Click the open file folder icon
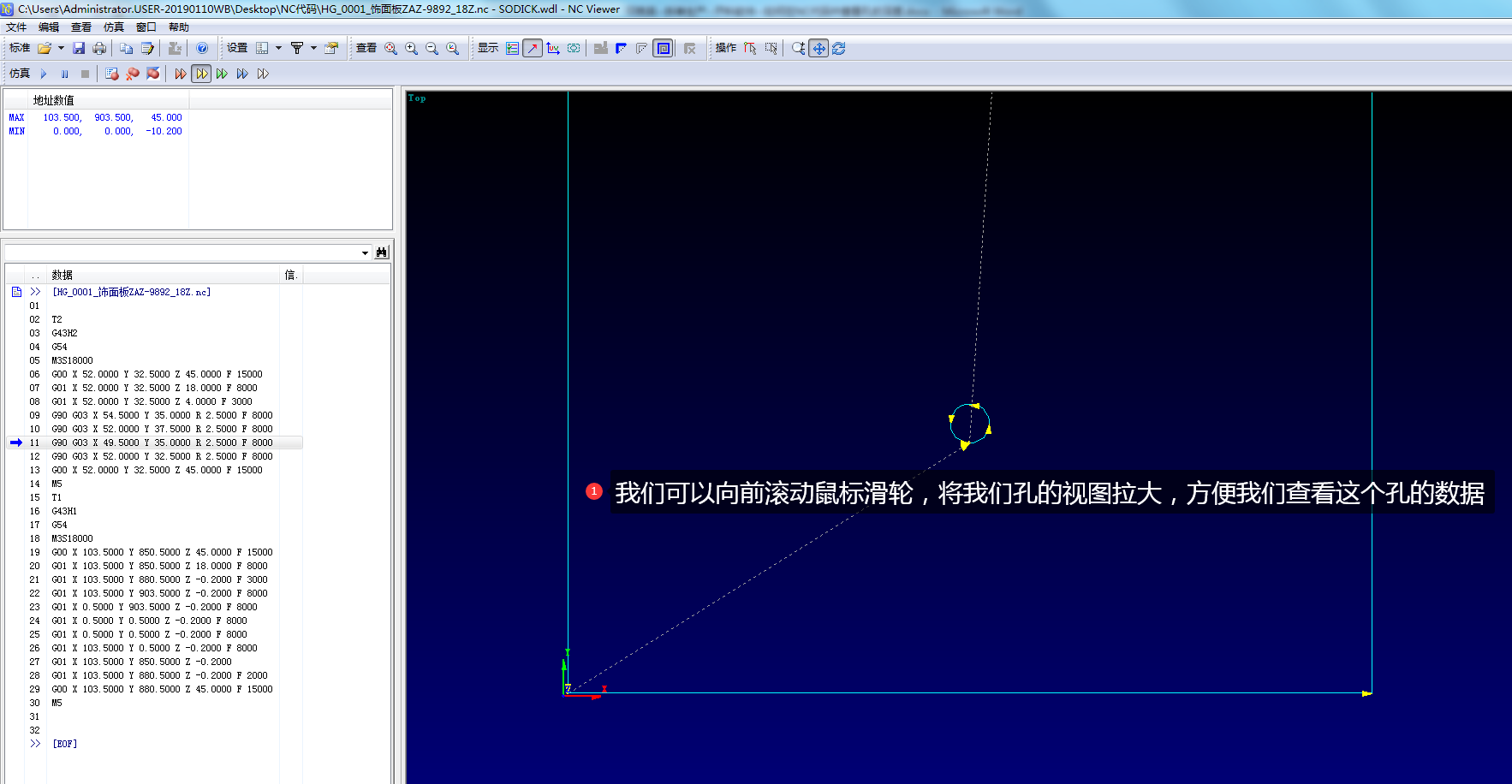 pyautogui.click(x=45, y=49)
